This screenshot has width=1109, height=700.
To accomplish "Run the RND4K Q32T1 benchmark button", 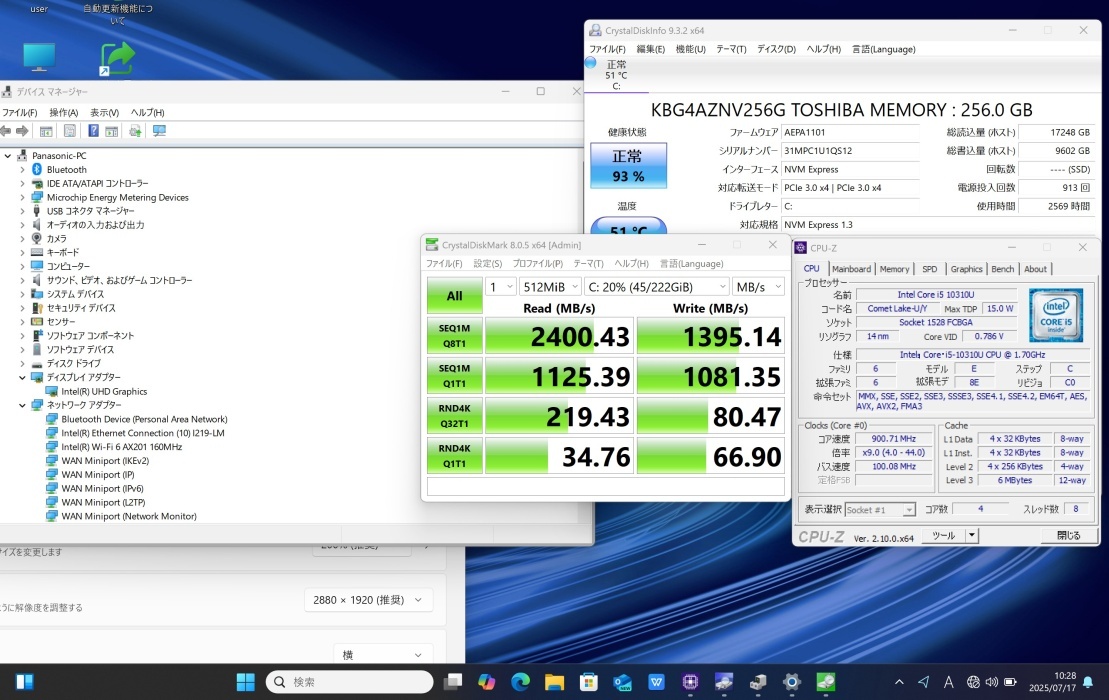I will click(x=455, y=416).
